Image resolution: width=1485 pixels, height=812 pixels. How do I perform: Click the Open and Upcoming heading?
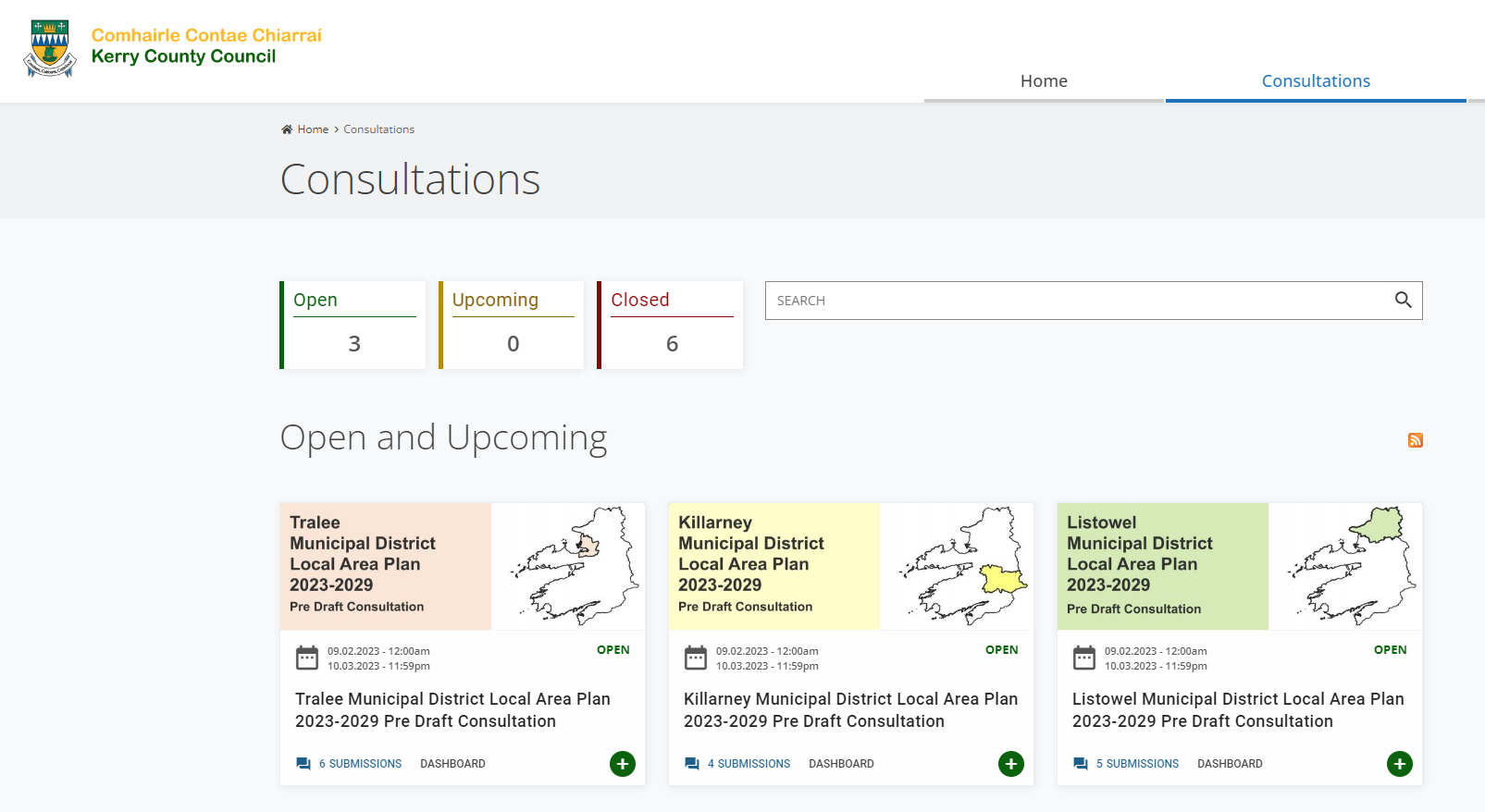point(444,438)
